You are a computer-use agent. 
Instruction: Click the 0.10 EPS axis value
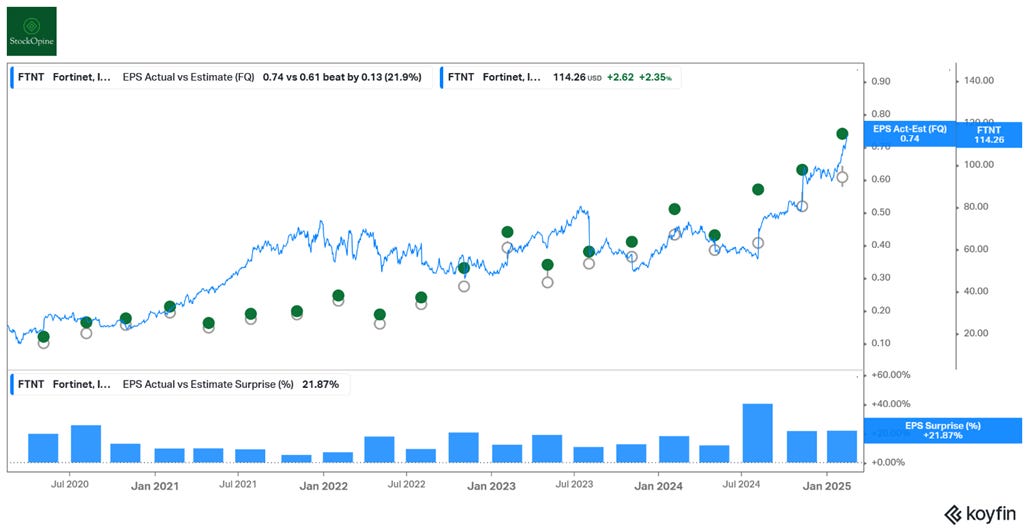coord(883,344)
